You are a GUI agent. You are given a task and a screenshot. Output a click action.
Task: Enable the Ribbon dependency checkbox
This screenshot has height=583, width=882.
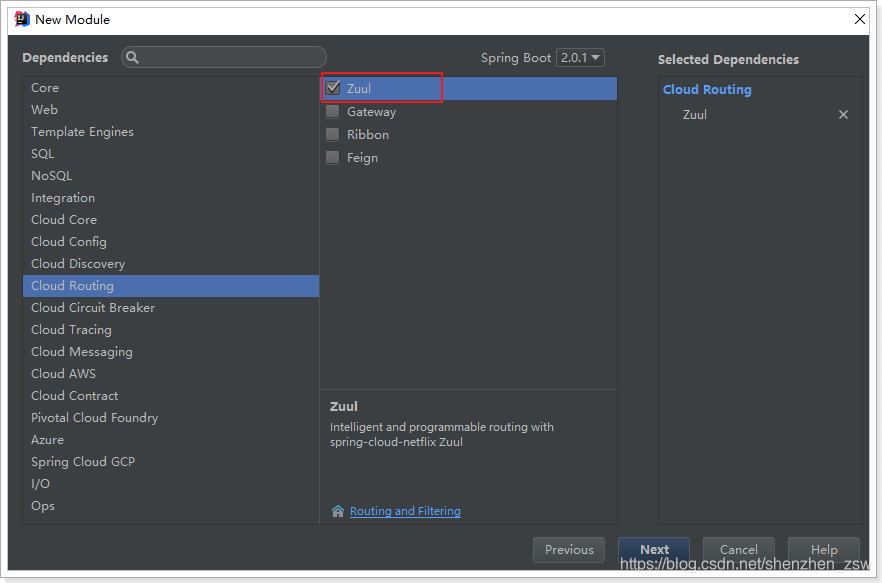(333, 134)
